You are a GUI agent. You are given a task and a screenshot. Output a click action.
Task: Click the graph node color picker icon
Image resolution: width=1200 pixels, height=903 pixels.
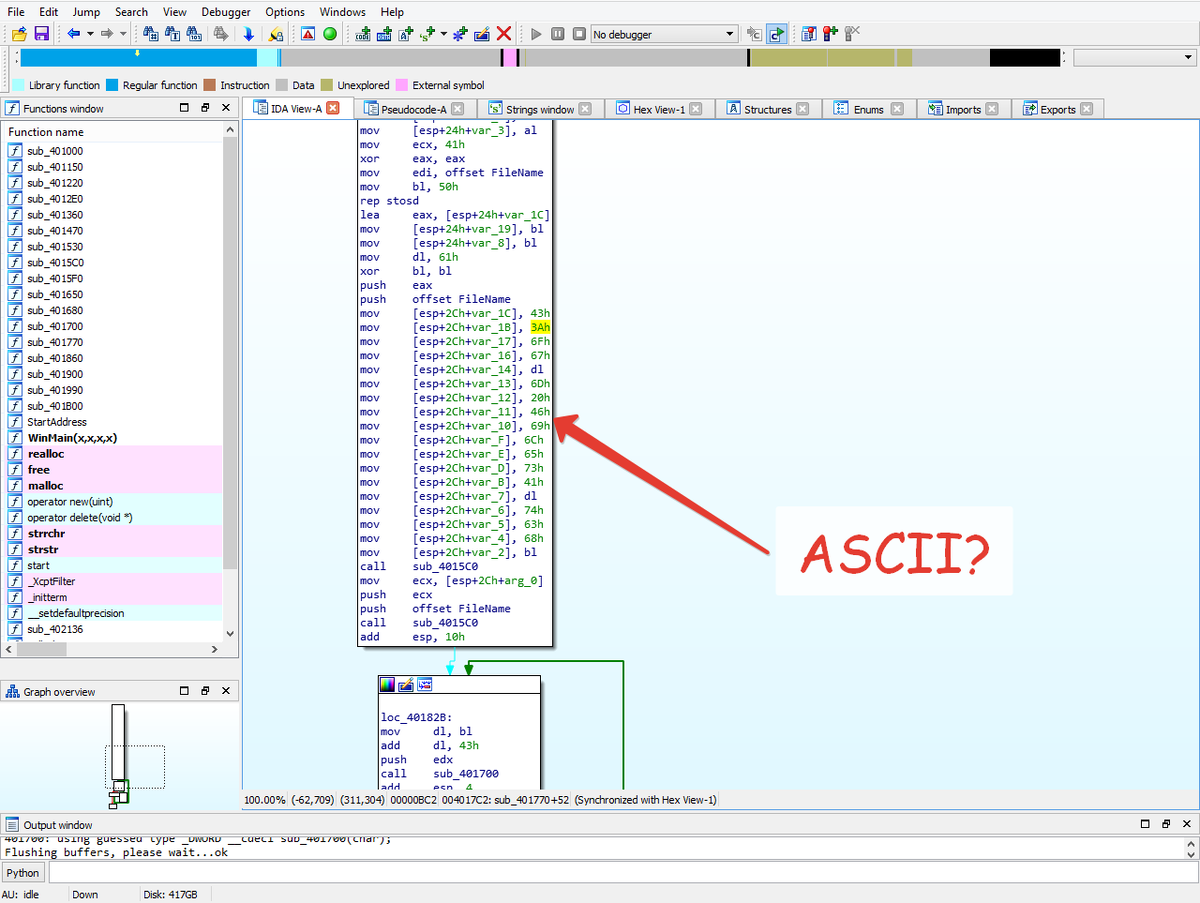pos(387,685)
